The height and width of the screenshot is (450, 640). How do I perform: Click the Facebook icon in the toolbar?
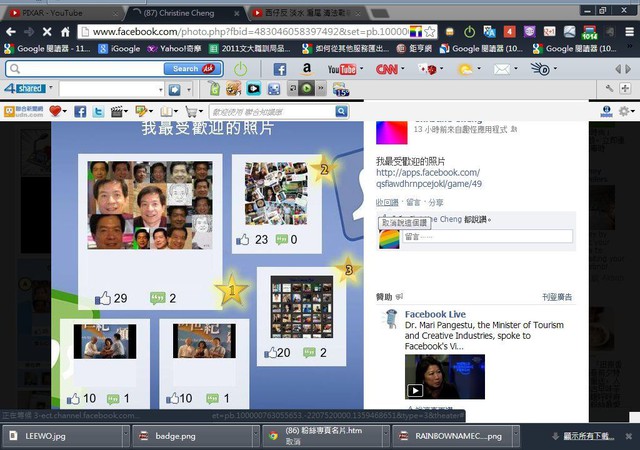click(280, 69)
